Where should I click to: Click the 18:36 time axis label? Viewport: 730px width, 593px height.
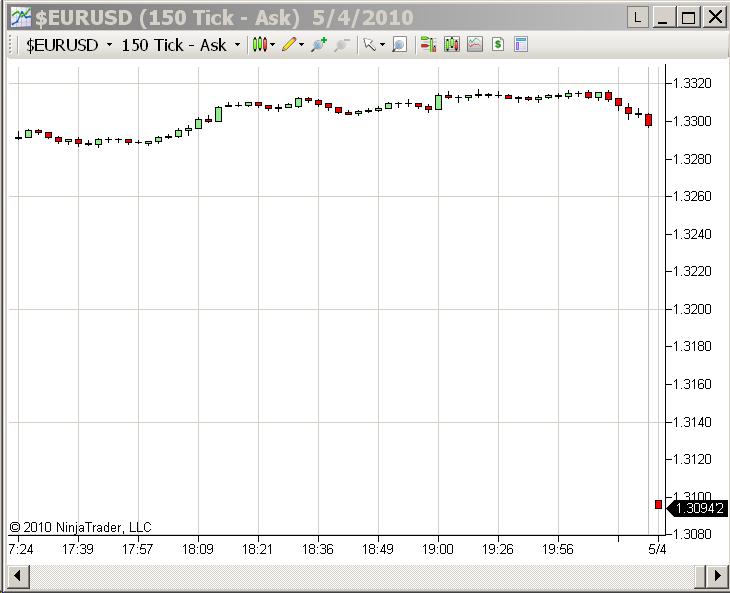tap(318, 549)
